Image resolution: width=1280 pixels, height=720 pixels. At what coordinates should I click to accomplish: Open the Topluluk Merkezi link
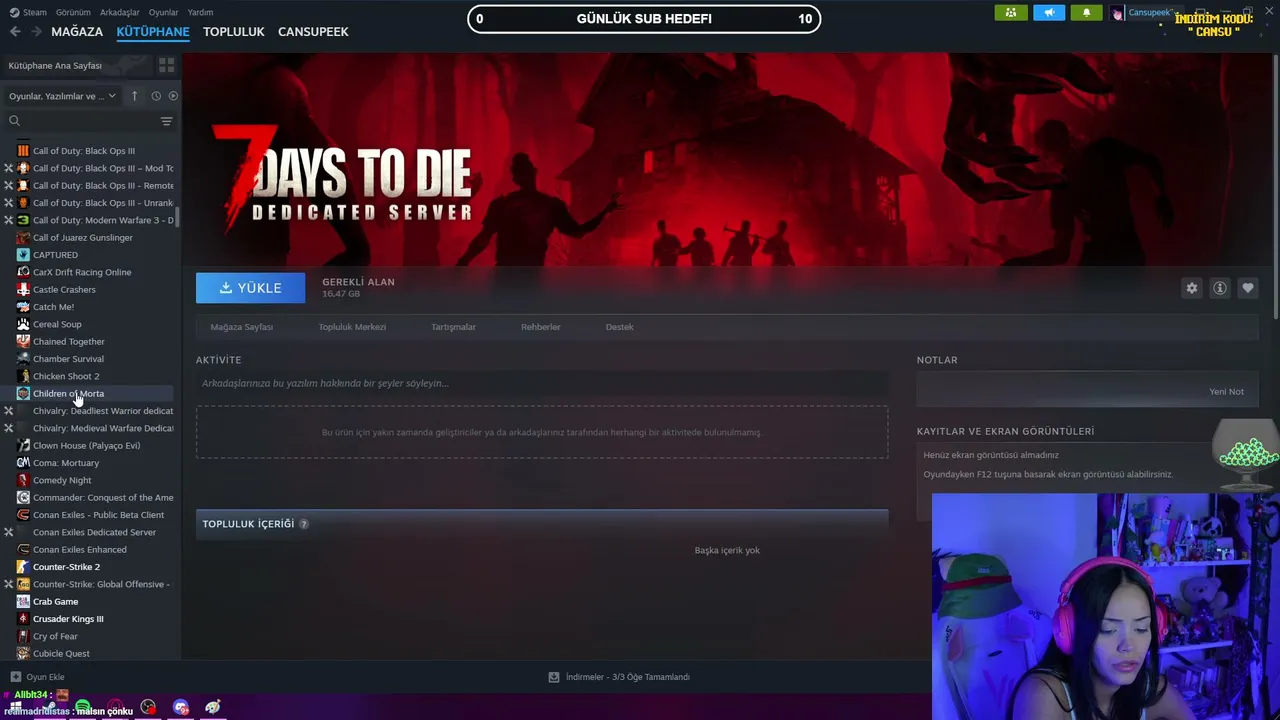coord(352,327)
